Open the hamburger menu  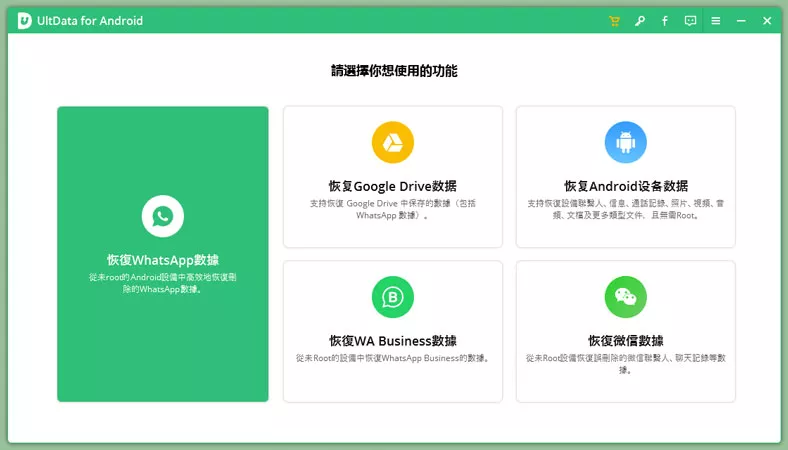[x=716, y=21]
